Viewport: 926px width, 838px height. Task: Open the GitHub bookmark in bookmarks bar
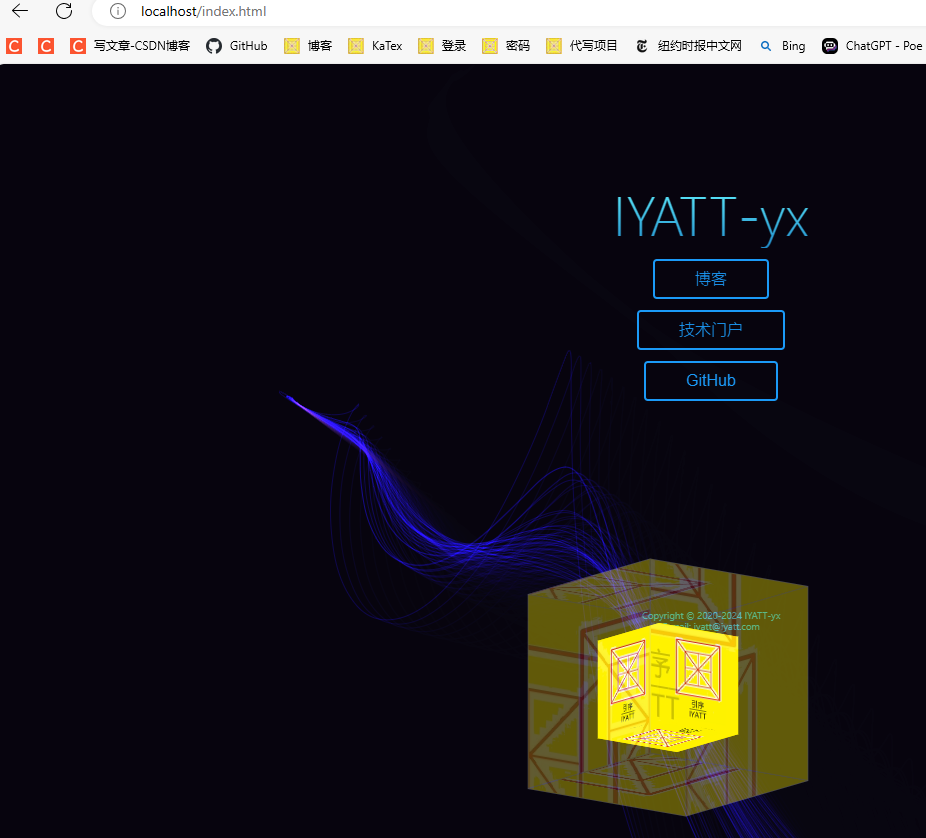click(237, 46)
